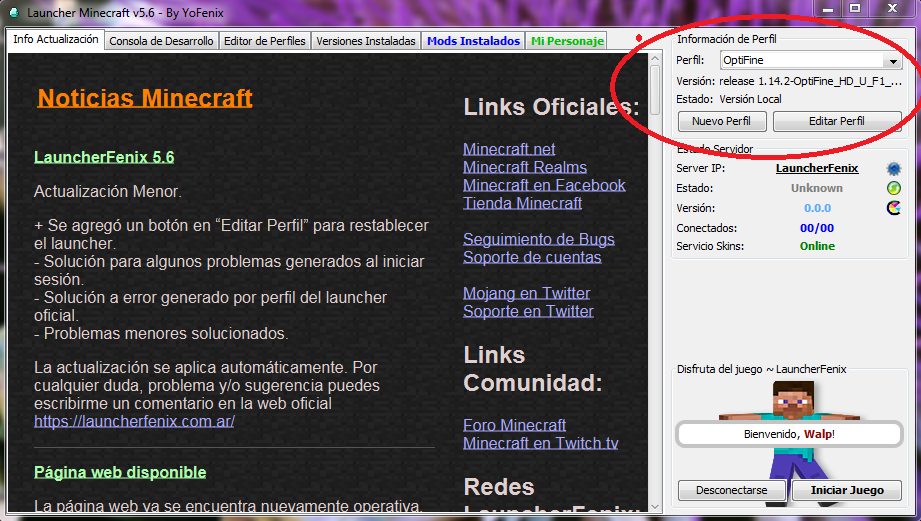Click the Perfil combo box arrow
Image resolution: width=921 pixels, height=521 pixels.
(x=893, y=60)
